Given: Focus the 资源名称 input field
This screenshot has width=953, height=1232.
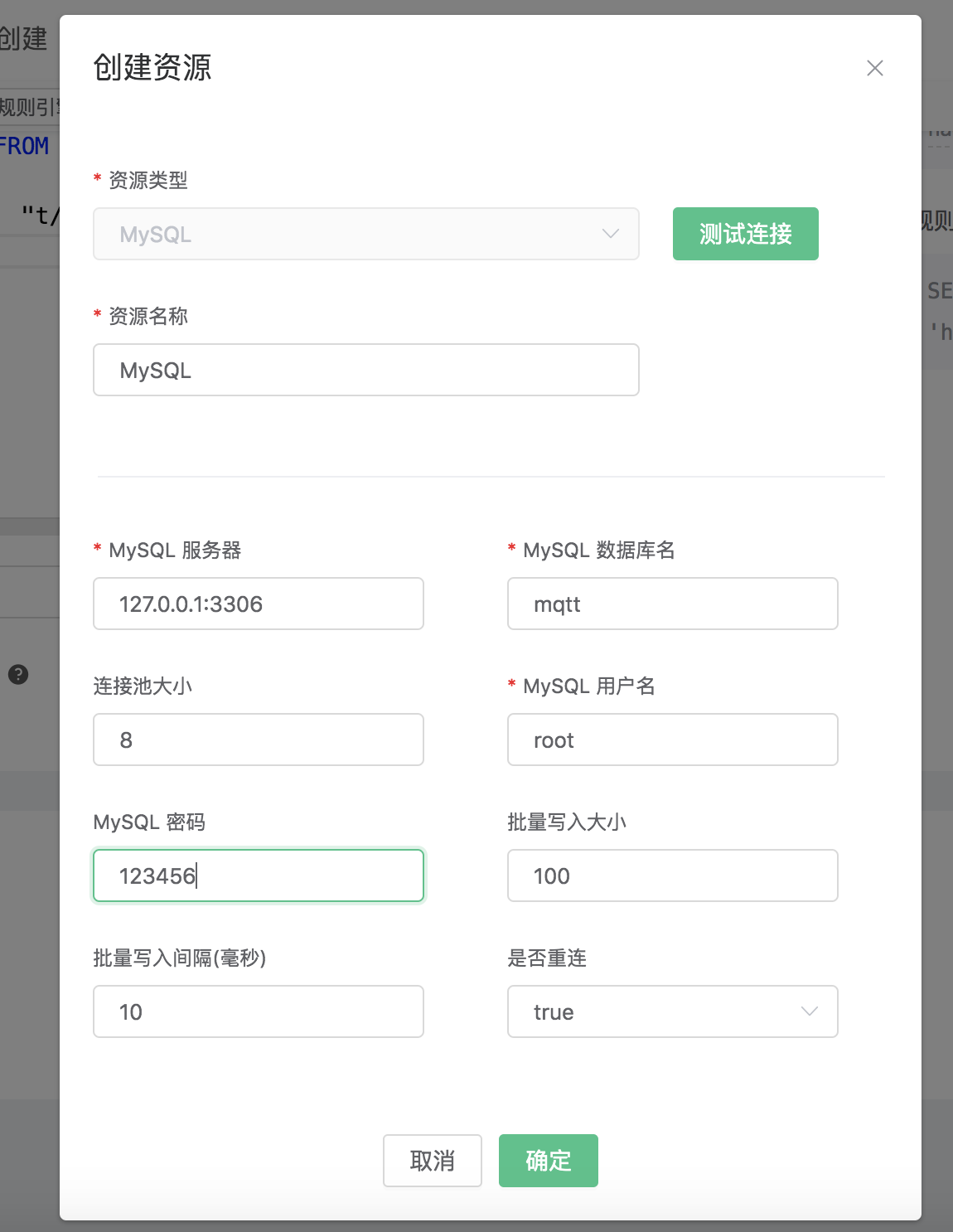Looking at the screenshot, I should 366,370.
